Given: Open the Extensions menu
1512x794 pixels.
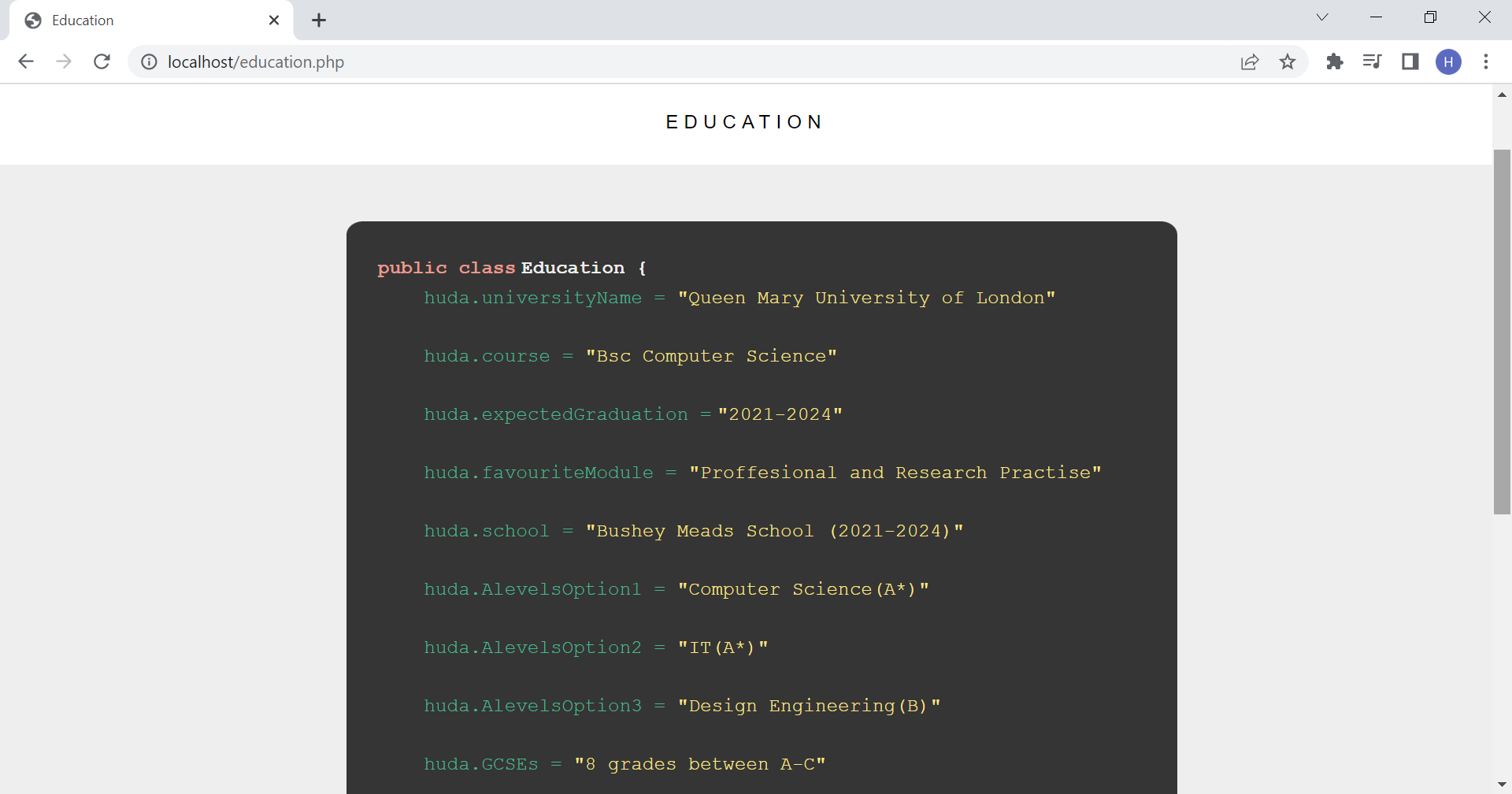Looking at the screenshot, I should [x=1335, y=61].
